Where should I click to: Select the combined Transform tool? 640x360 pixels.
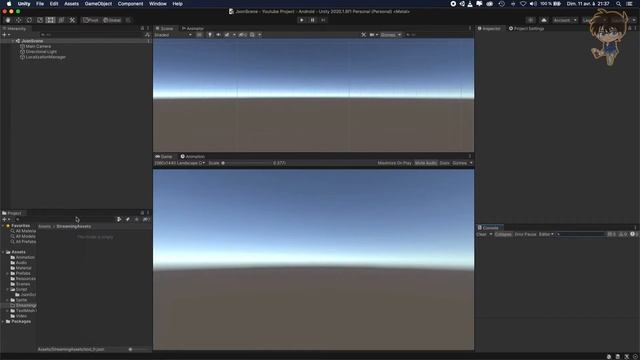pyautogui.click(x=61, y=20)
